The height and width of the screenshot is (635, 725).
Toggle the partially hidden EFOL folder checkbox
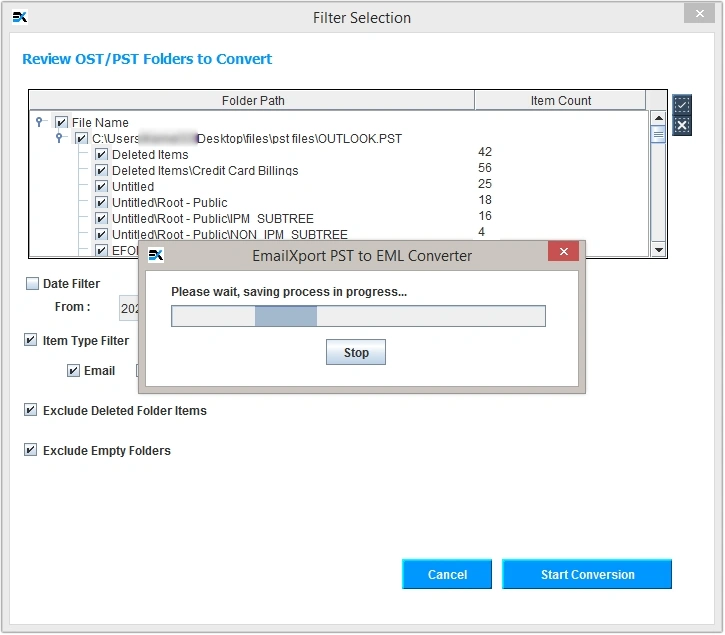pyautogui.click(x=101, y=250)
